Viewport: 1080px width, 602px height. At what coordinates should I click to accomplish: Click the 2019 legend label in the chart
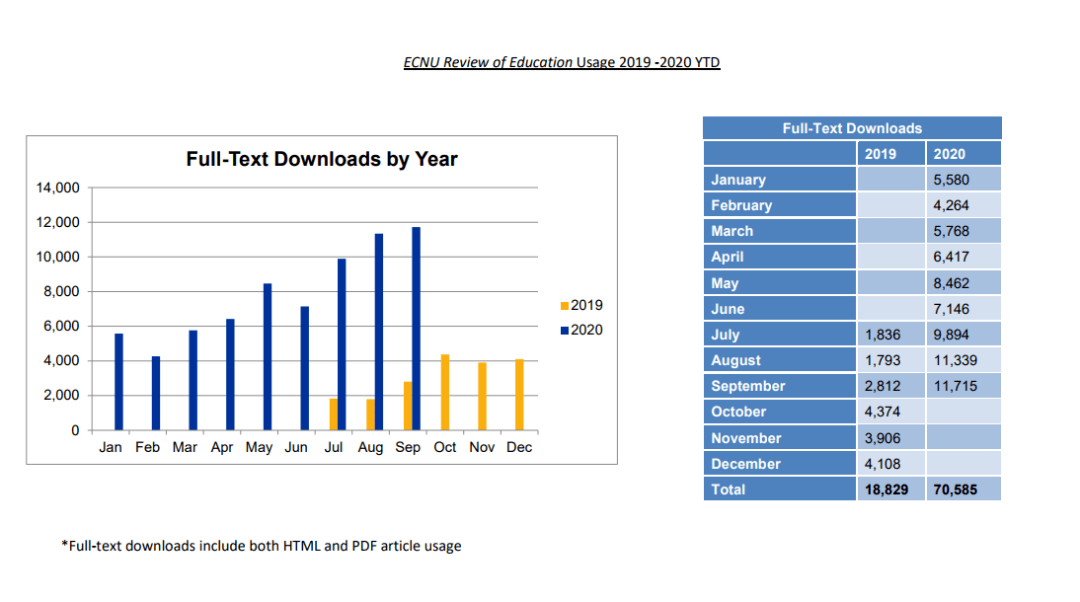pyautogui.click(x=587, y=305)
